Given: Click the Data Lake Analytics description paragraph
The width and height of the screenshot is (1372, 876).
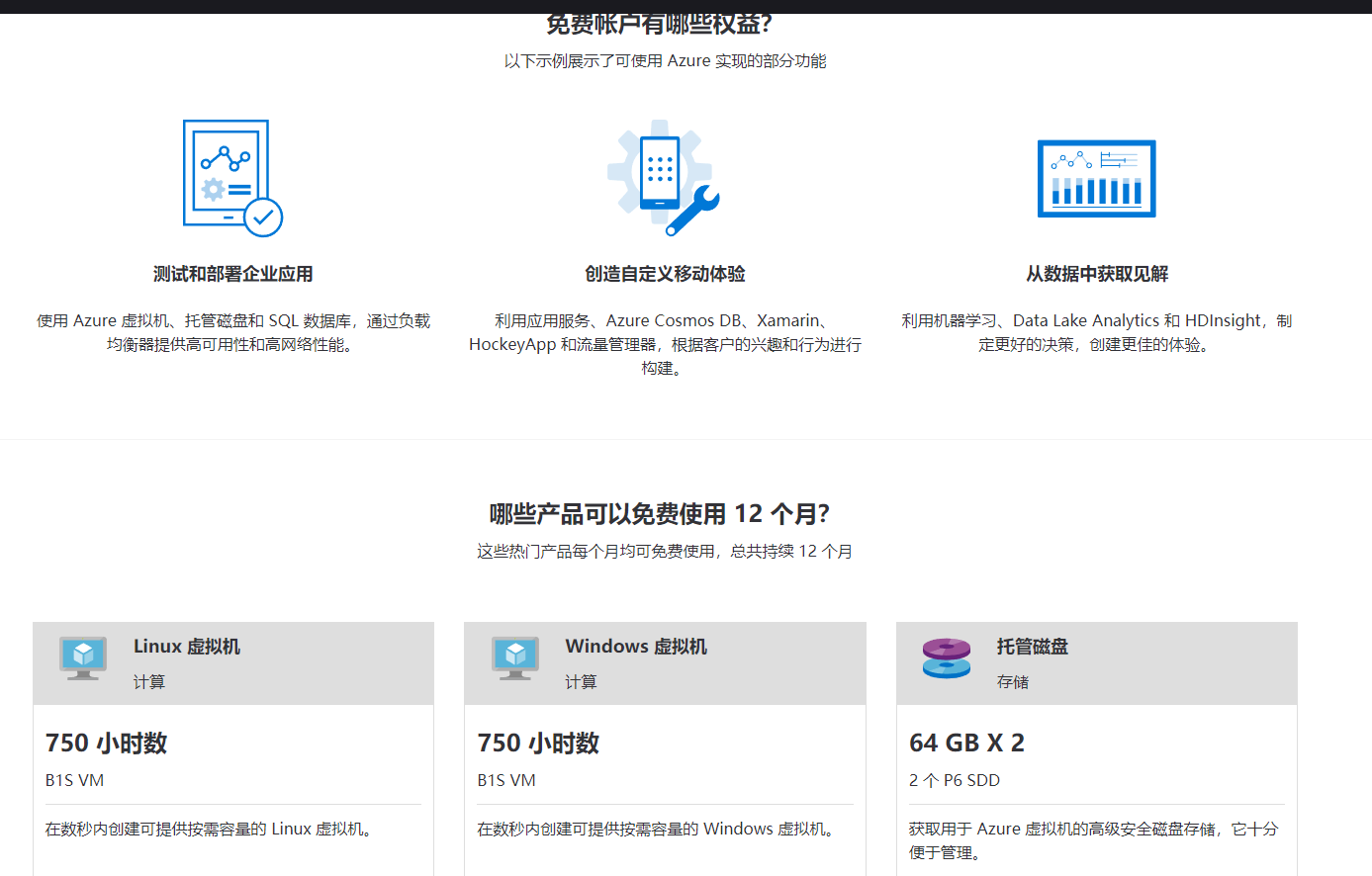Looking at the screenshot, I should tap(1096, 332).
